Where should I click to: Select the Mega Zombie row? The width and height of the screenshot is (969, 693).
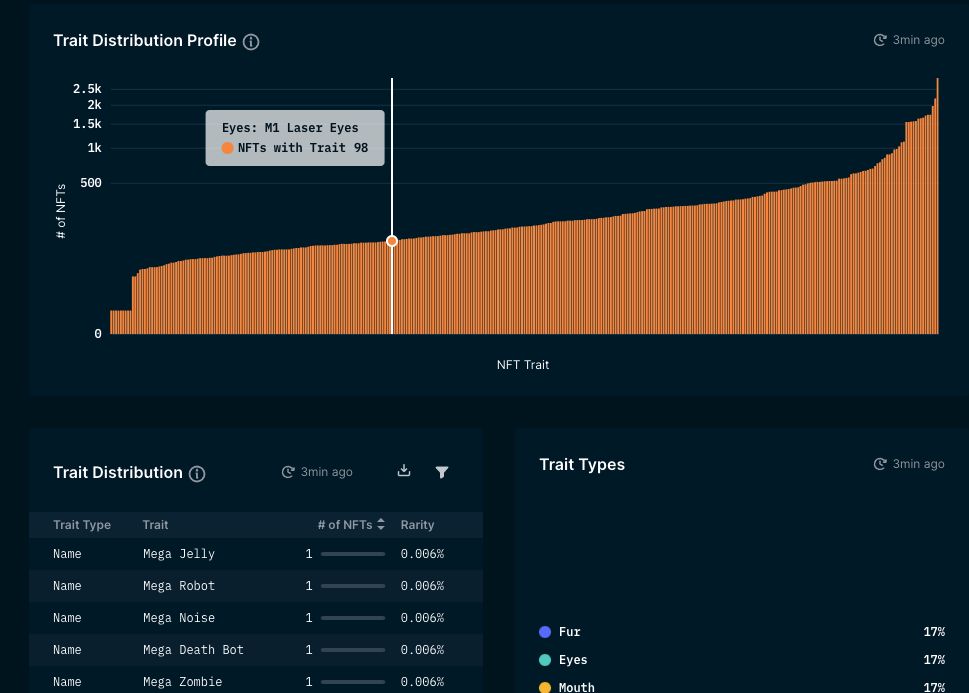[x=256, y=680]
